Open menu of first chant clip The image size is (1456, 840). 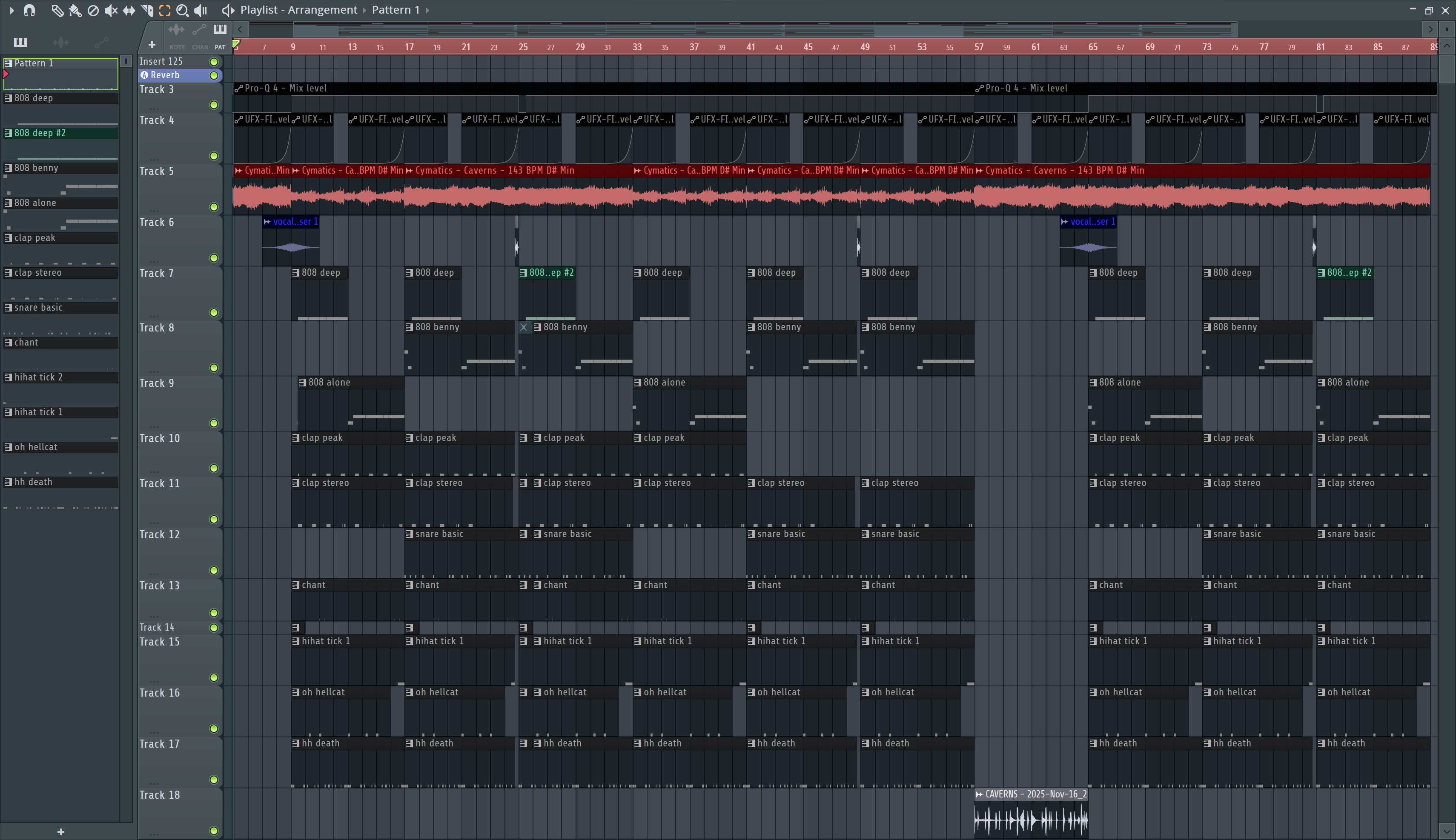[x=295, y=585]
